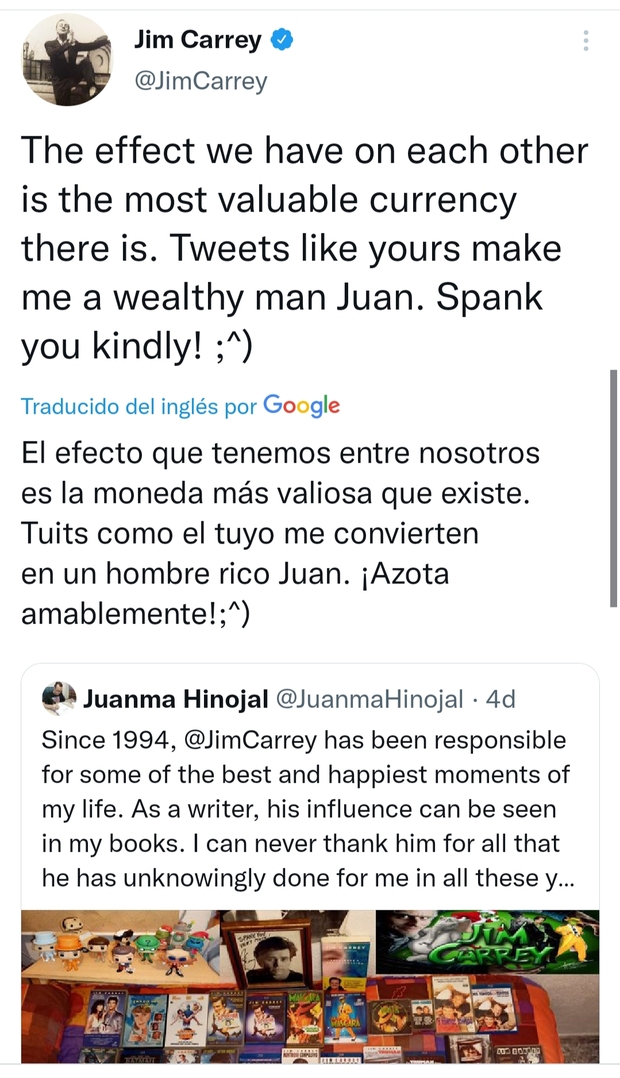
Task: Open the Funko figures photo
Action: click(x=120, y=946)
